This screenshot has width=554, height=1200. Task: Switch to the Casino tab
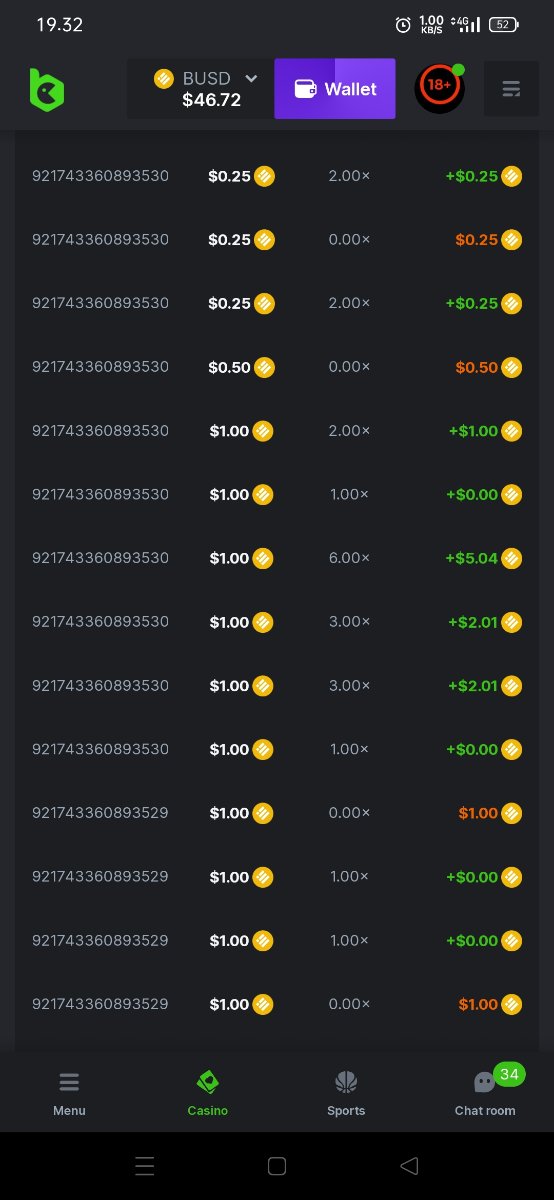click(208, 1092)
